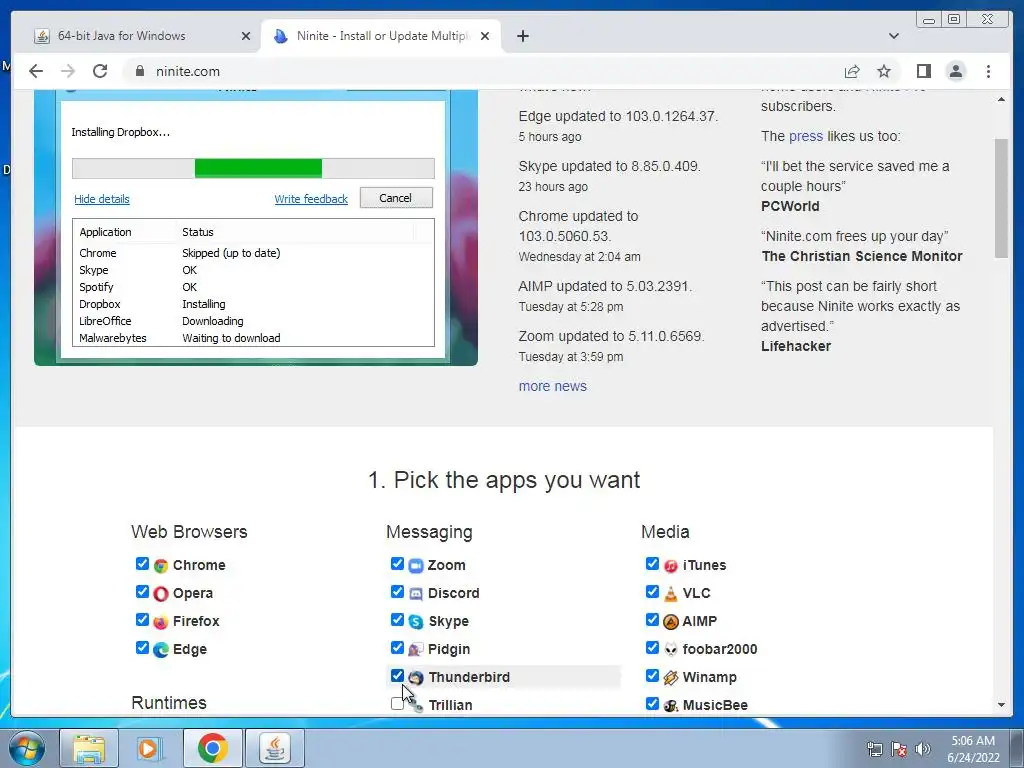Image resolution: width=1024 pixels, height=768 pixels.
Task: Uncheck the Opera checkbox
Action: [142, 592]
